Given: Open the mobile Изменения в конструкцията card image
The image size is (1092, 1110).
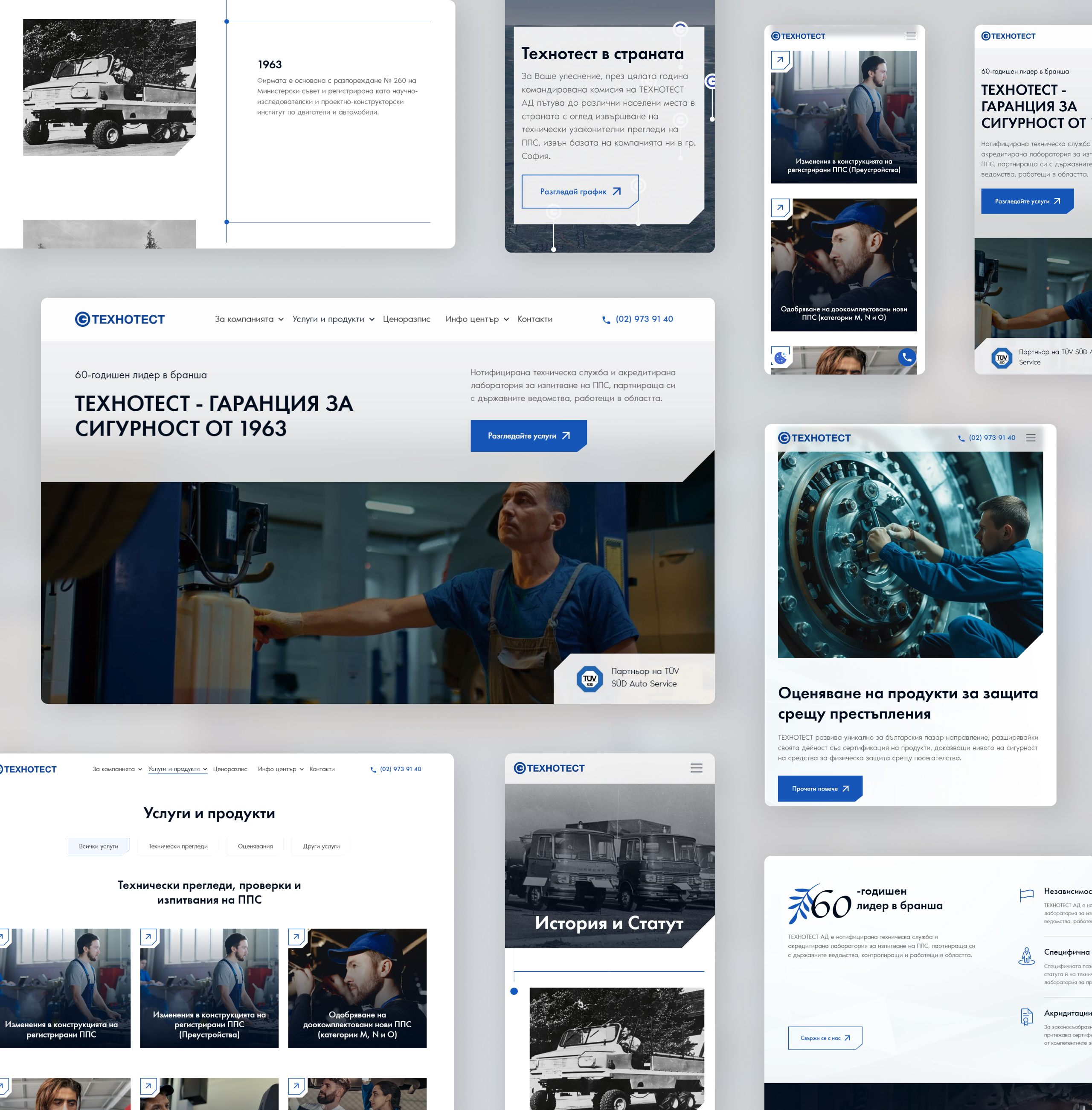Looking at the screenshot, I should click(x=844, y=117).
